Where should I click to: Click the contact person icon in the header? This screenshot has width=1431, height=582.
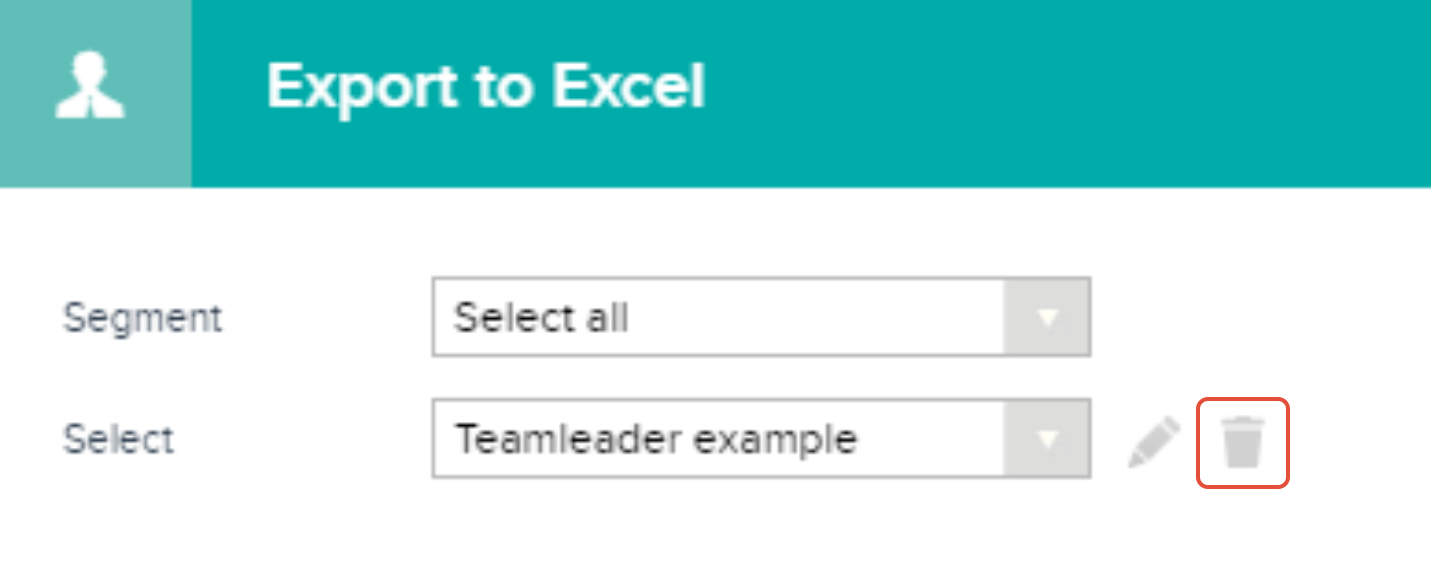[90, 89]
